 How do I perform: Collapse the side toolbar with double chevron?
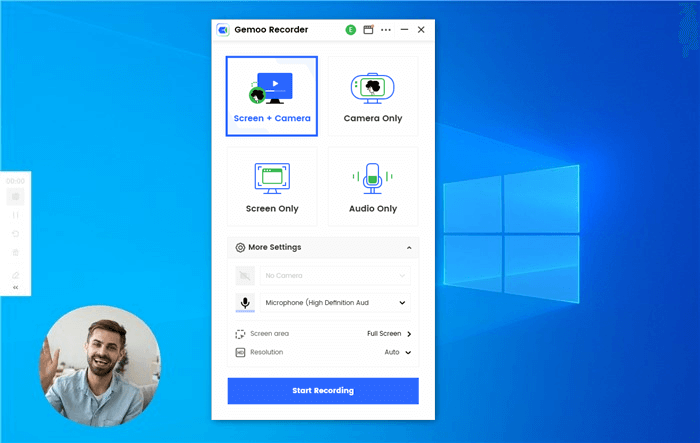click(x=16, y=288)
